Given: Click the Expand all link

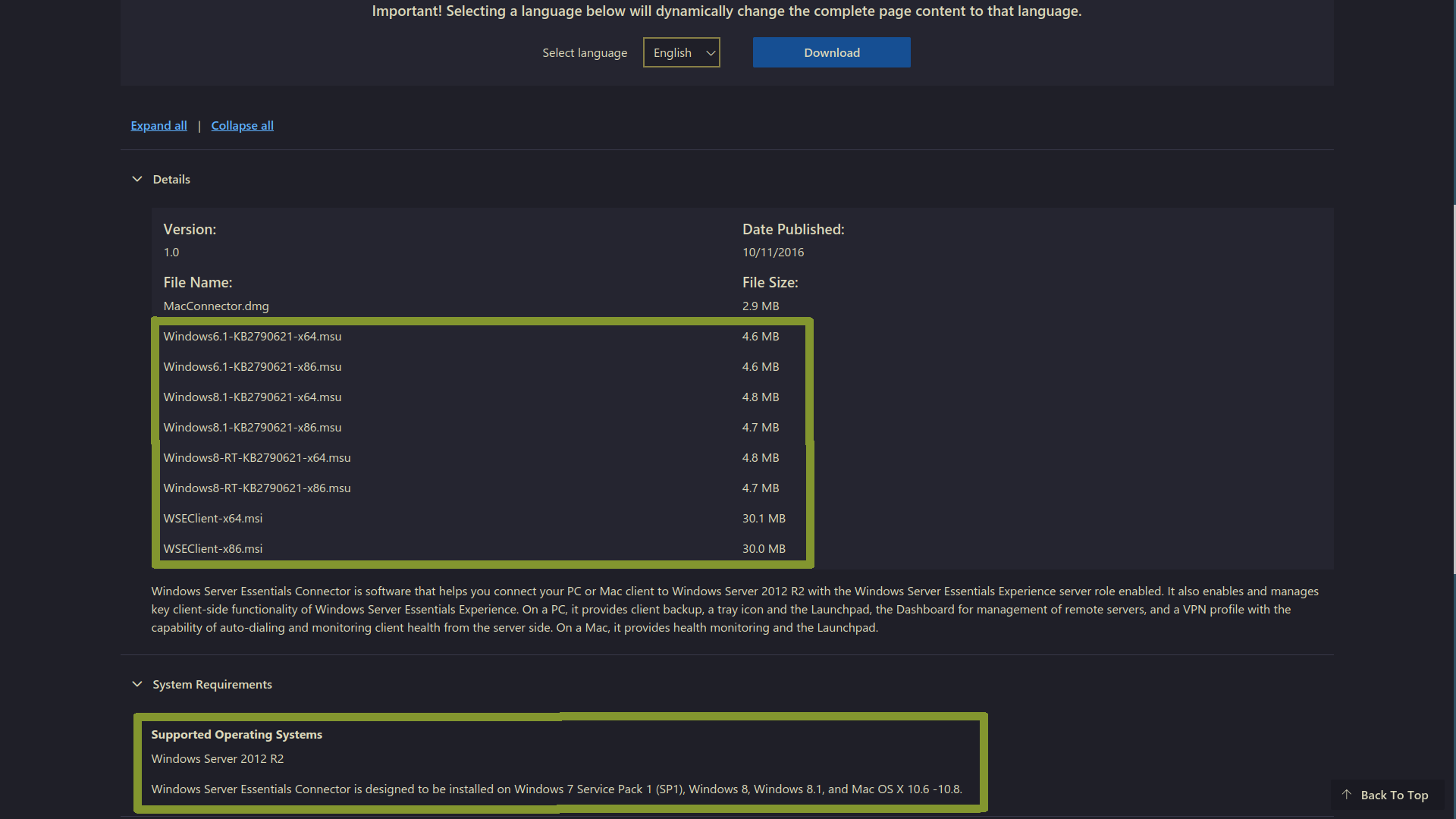Looking at the screenshot, I should [x=158, y=125].
